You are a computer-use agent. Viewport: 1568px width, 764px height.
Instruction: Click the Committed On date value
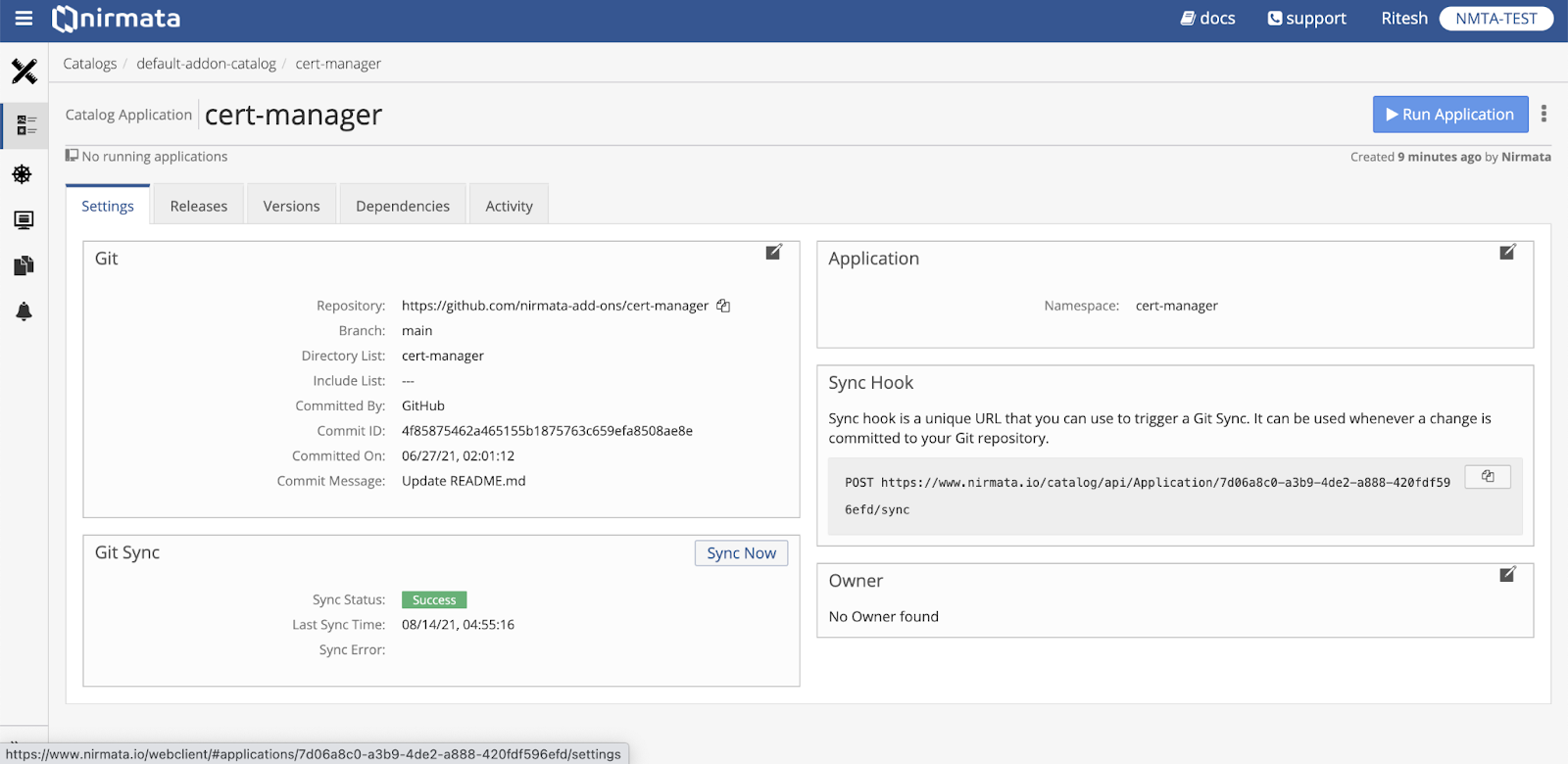click(x=458, y=455)
